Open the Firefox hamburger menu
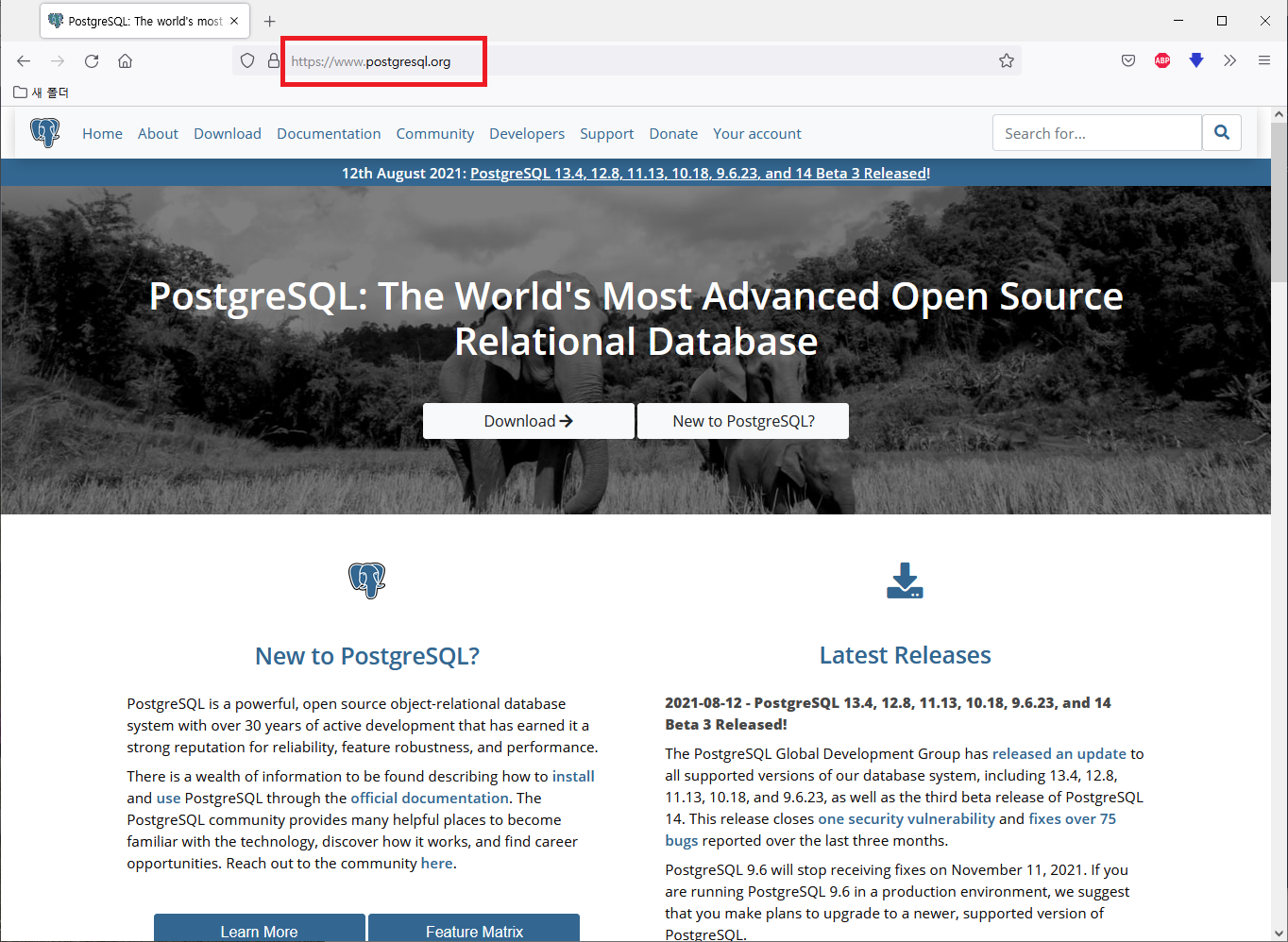 click(x=1264, y=61)
